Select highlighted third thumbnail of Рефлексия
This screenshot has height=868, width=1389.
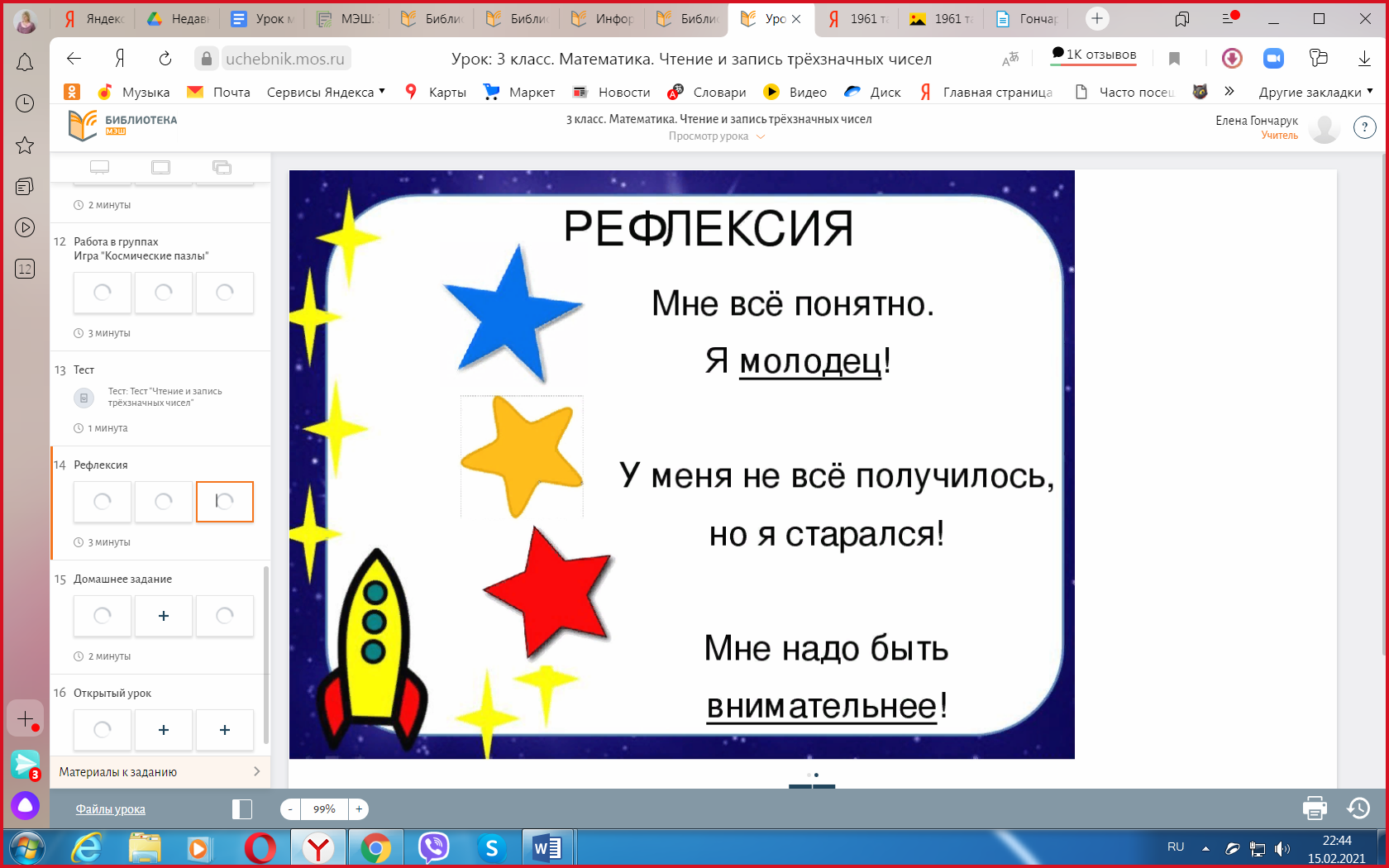225,502
